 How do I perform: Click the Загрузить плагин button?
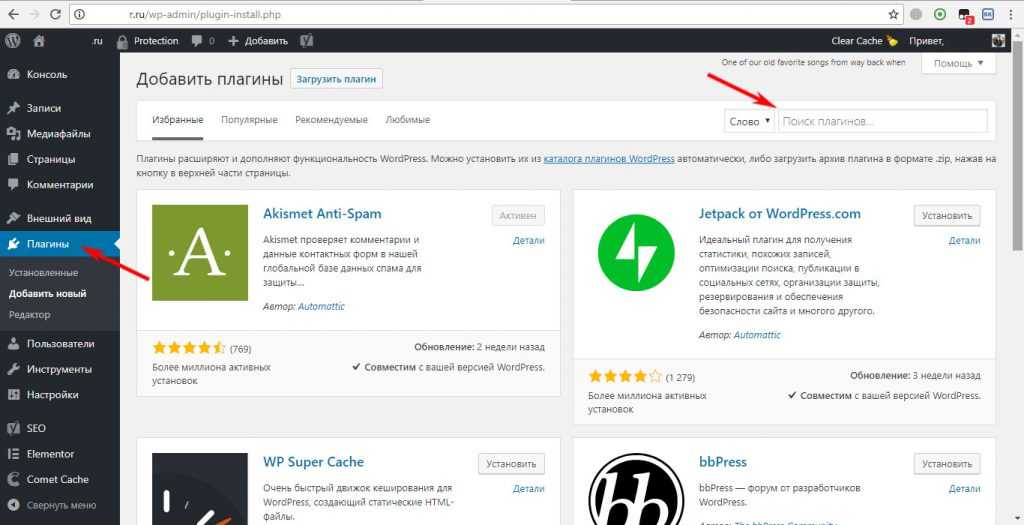[336, 79]
